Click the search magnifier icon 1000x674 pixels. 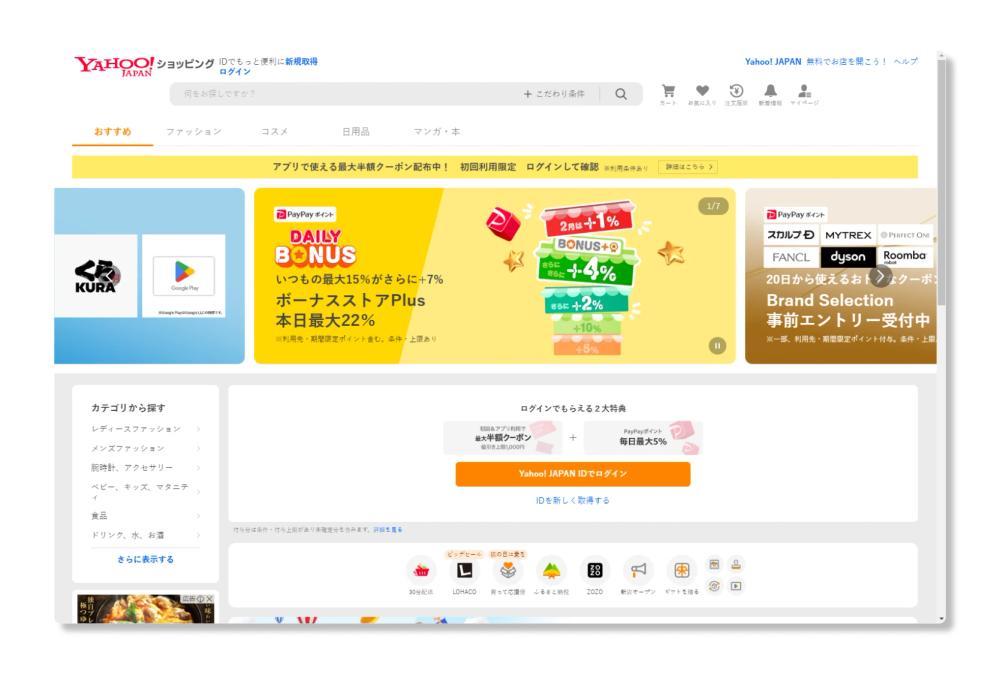621,94
